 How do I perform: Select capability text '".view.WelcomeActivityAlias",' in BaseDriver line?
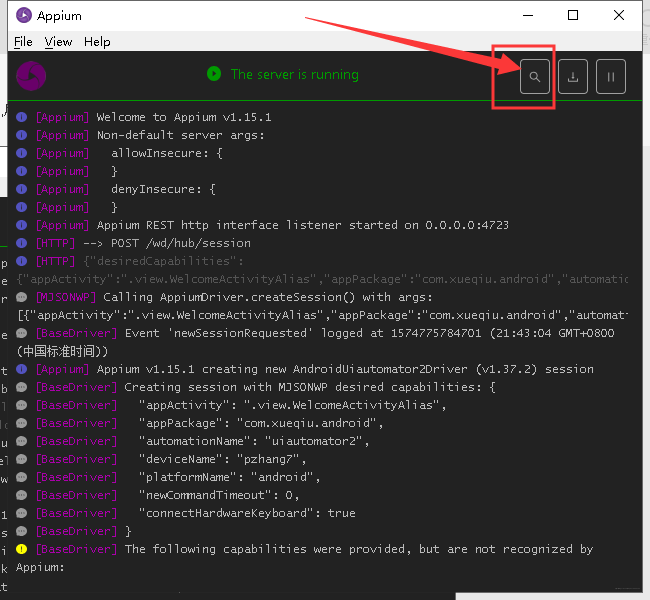(x=345, y=405)
